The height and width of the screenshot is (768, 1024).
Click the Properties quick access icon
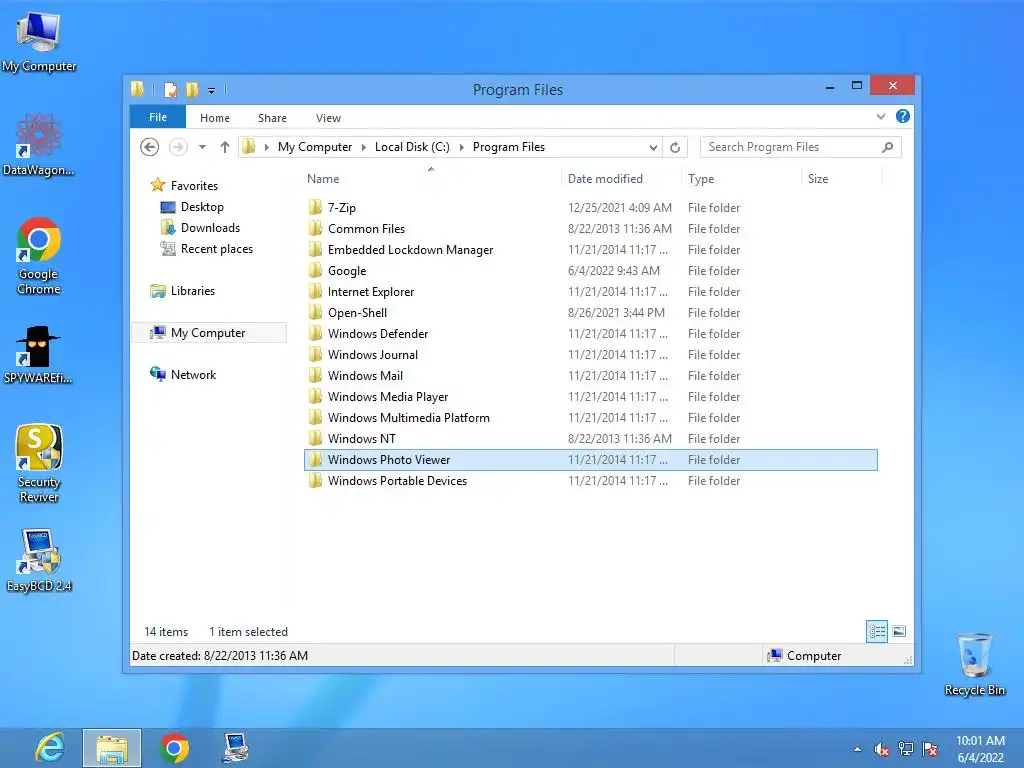(171, 90)
